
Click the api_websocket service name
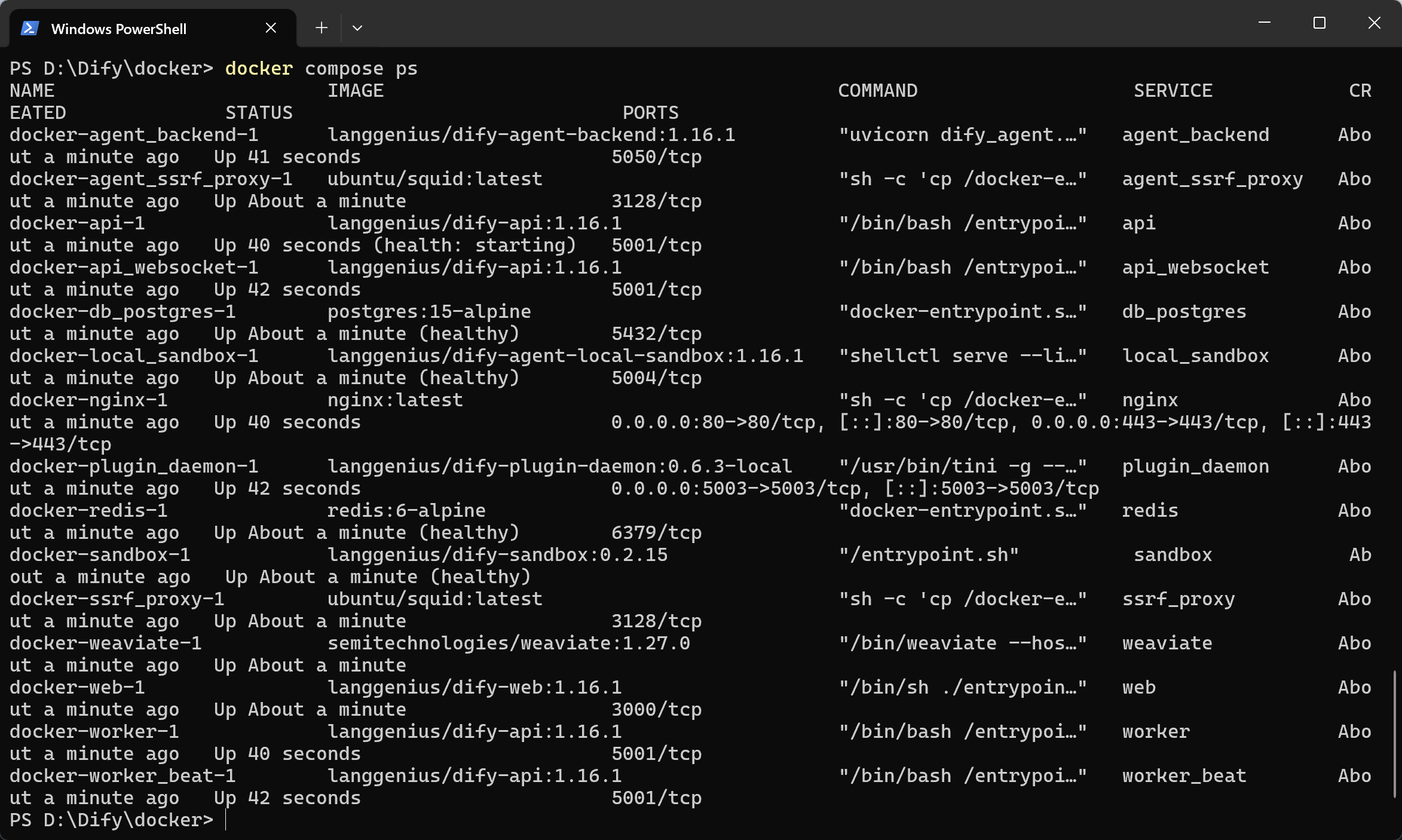[1196, 268]
